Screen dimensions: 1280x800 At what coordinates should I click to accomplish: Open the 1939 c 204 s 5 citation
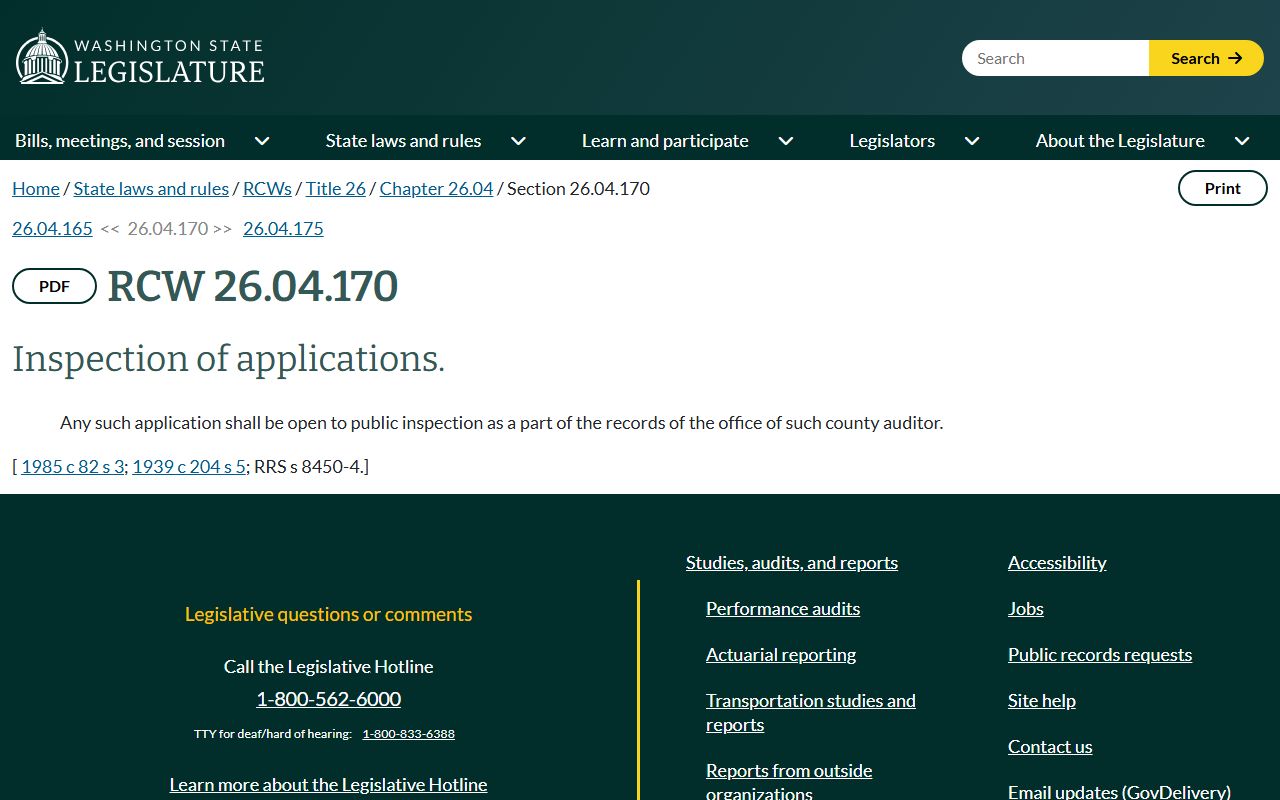coord(189,466)
